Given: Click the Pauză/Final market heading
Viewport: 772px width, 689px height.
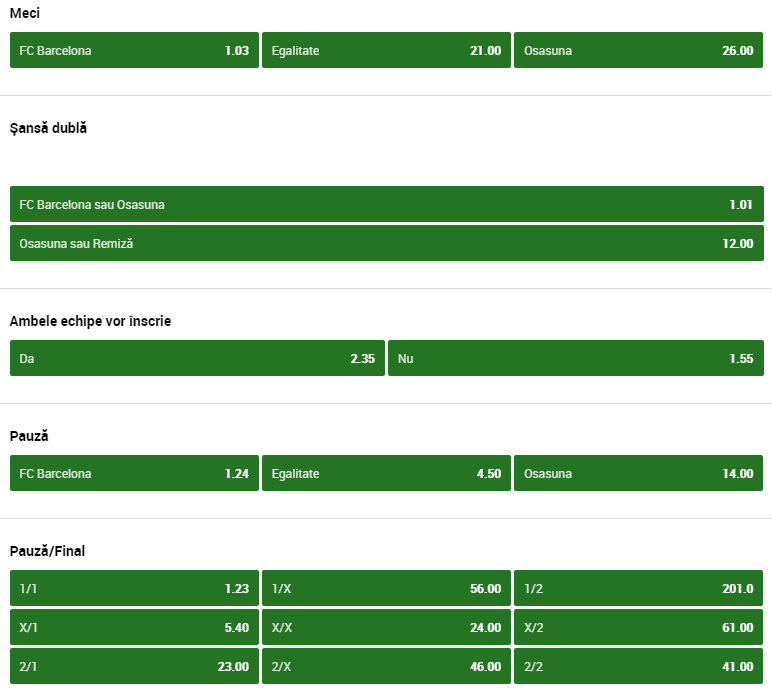Looking at the screenshot, I should coord(49,551).
